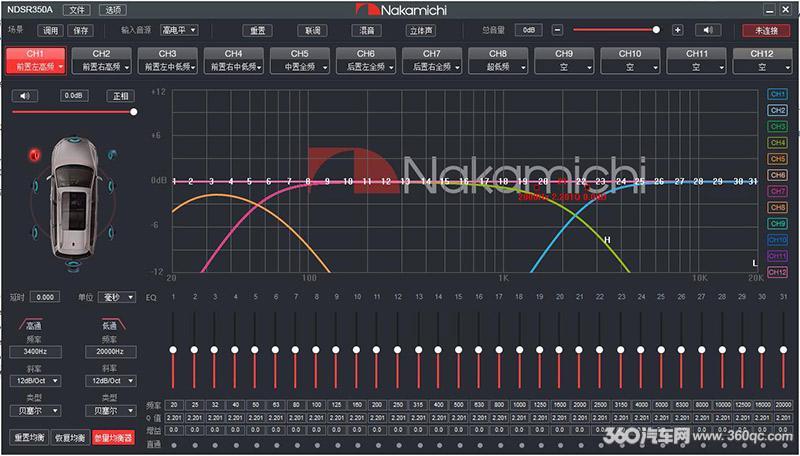Click high-pass frequency field 3400Hz

coord(36,351)
